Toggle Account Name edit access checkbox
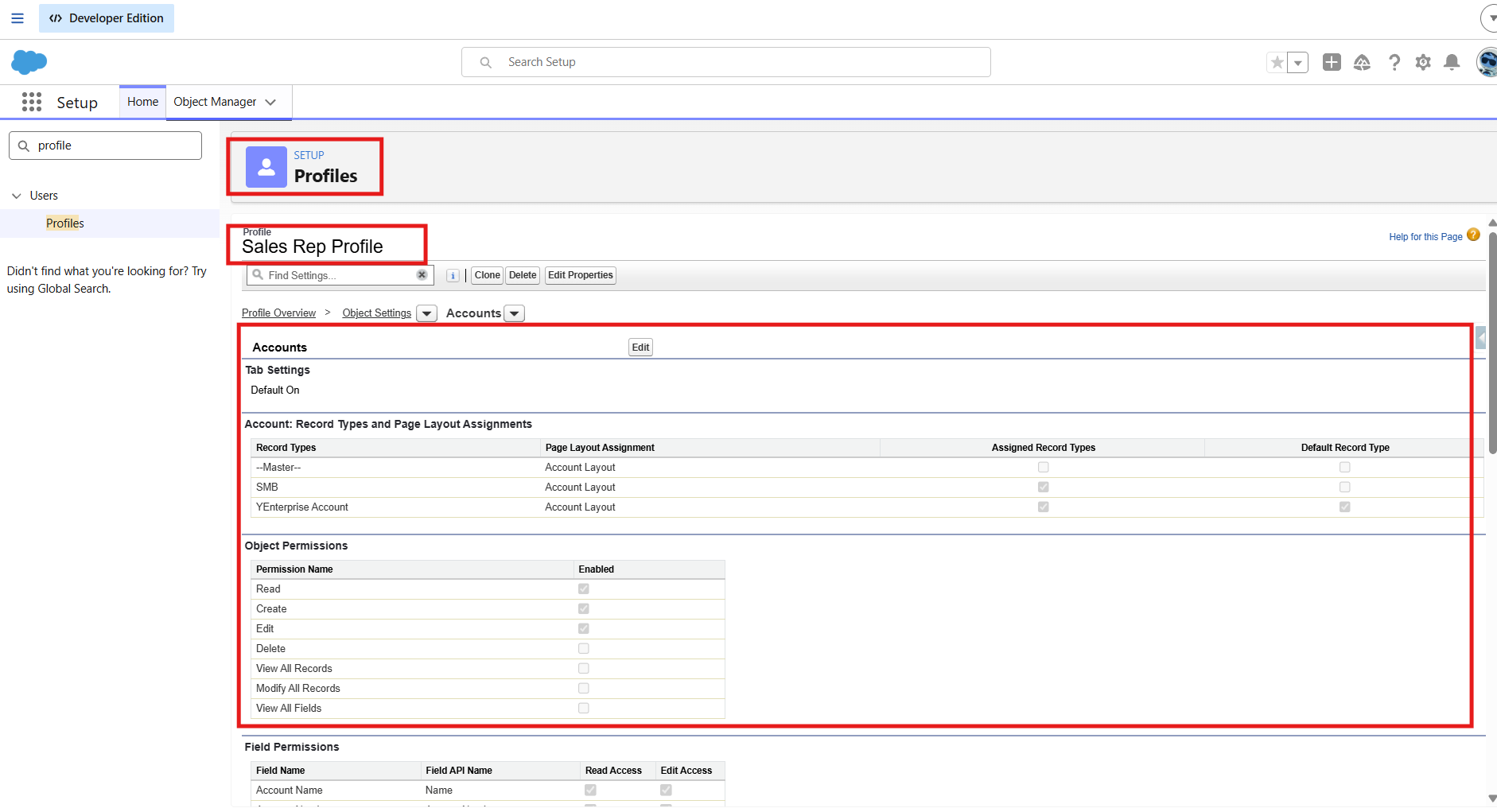The height and width of the screenshot is (812, 1497). point(666,791)
